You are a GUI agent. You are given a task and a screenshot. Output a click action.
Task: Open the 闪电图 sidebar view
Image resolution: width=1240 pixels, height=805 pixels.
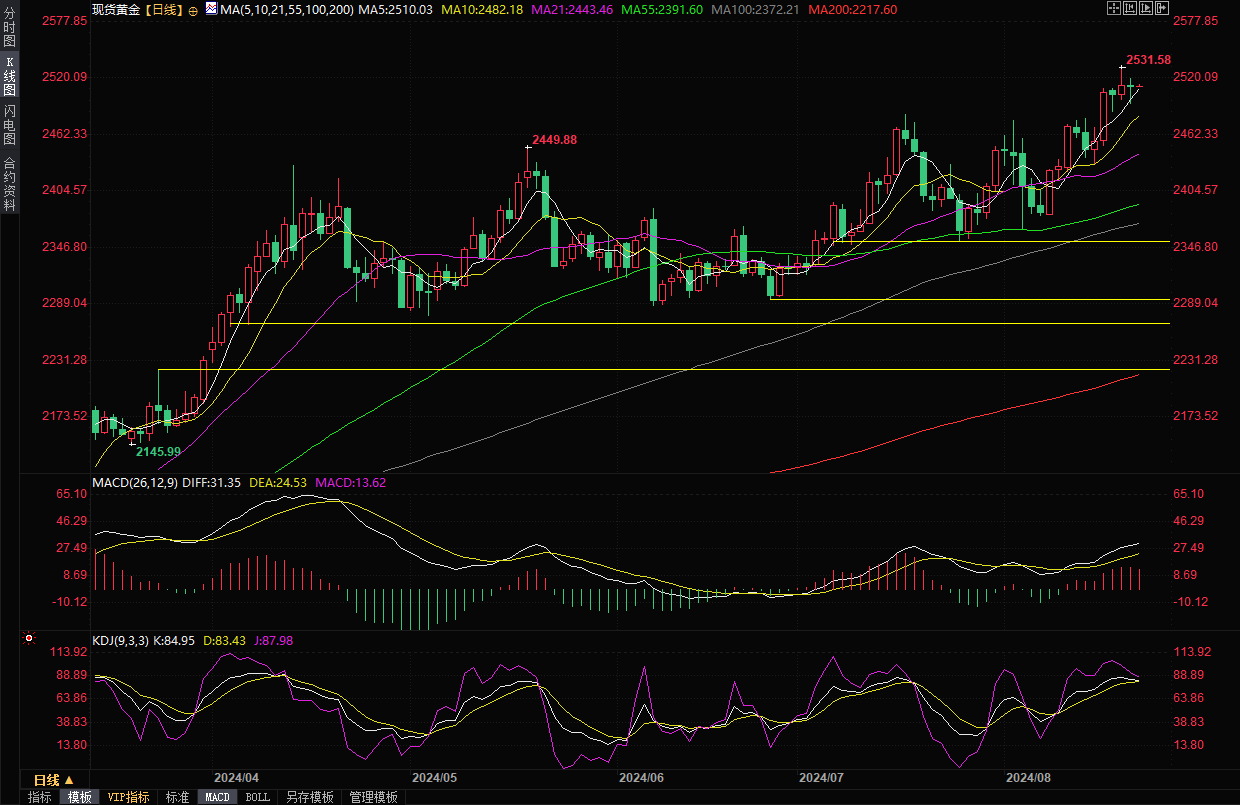coord(9,125)
